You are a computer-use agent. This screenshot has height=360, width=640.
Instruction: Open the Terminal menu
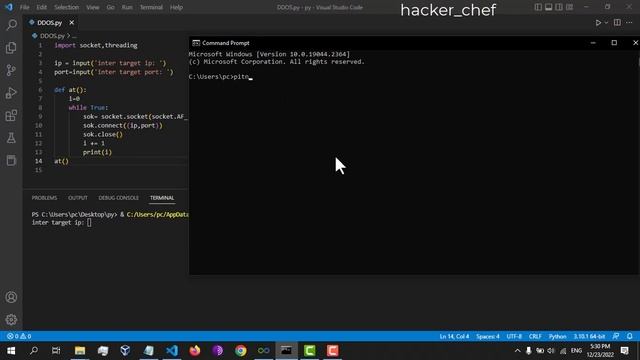(x=151, y=7)
